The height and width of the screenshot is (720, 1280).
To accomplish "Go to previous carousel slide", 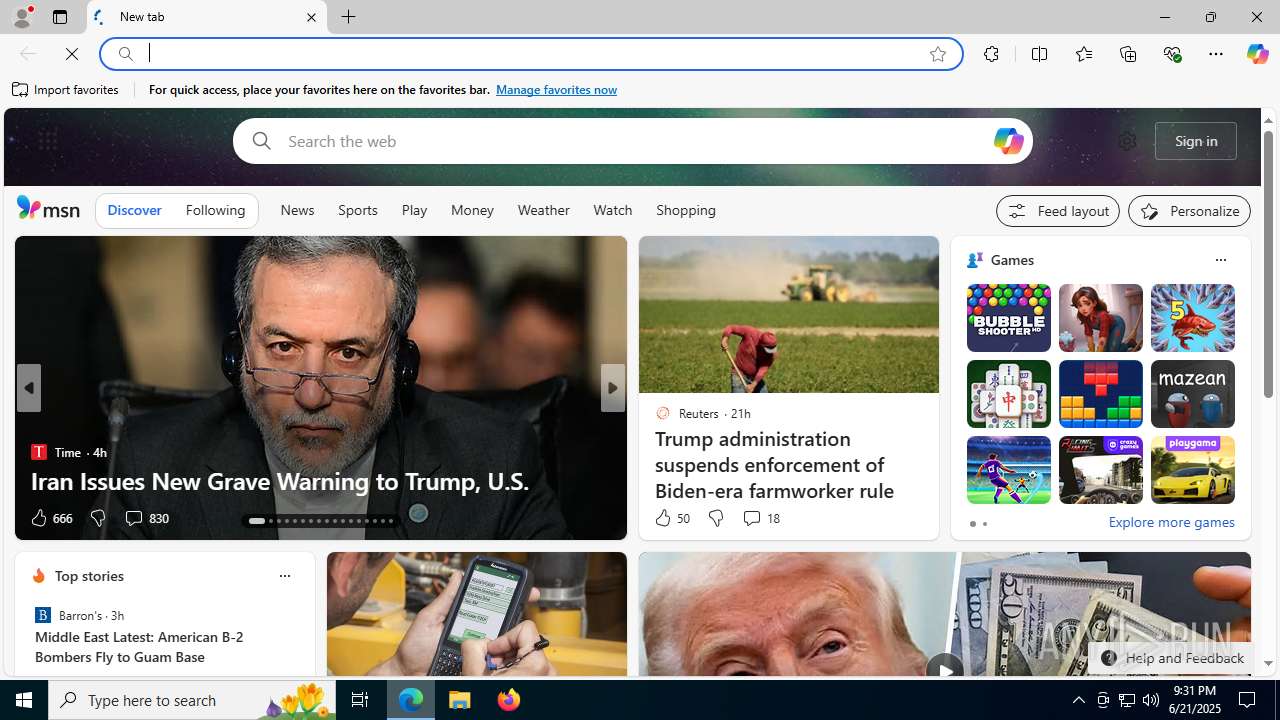I will coord(28,388).
